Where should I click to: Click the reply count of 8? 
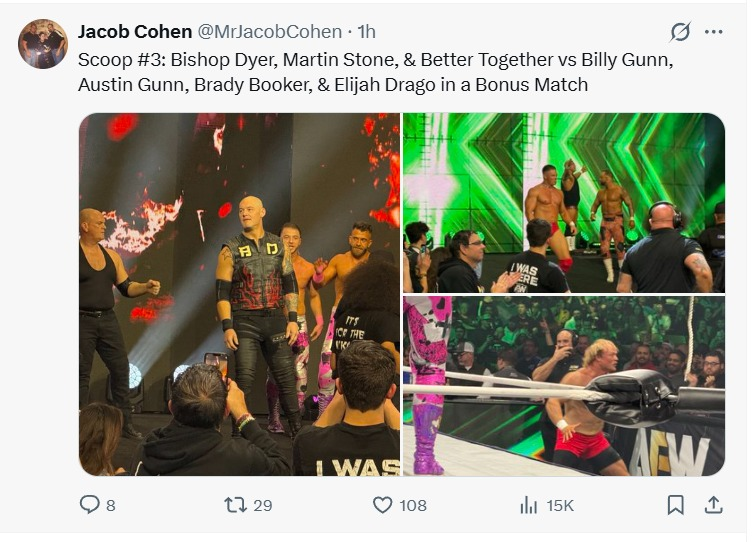[110, 506]
